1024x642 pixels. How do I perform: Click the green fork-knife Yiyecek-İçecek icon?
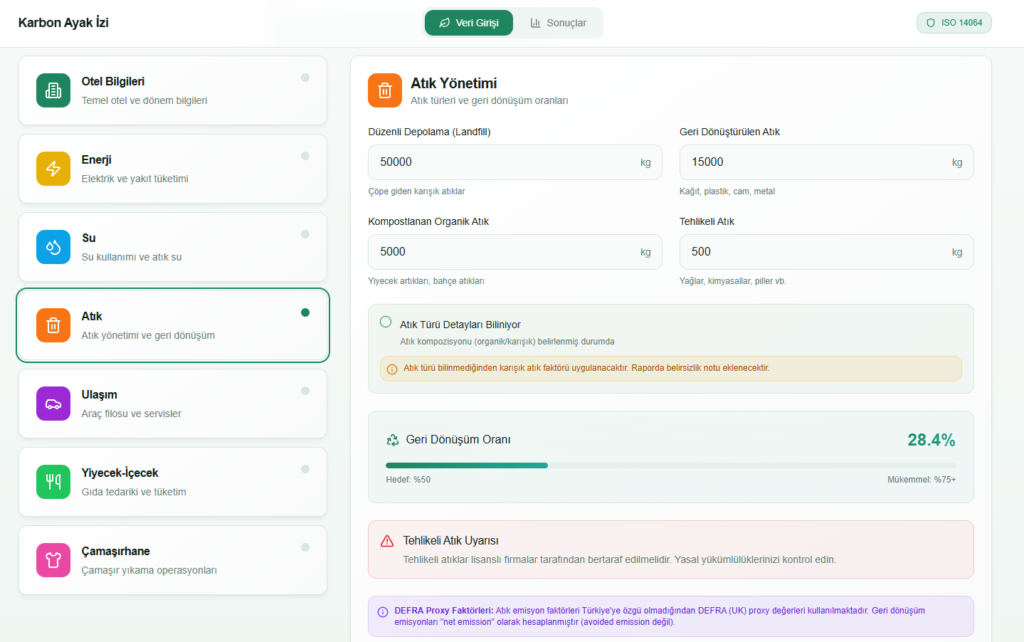53,481
